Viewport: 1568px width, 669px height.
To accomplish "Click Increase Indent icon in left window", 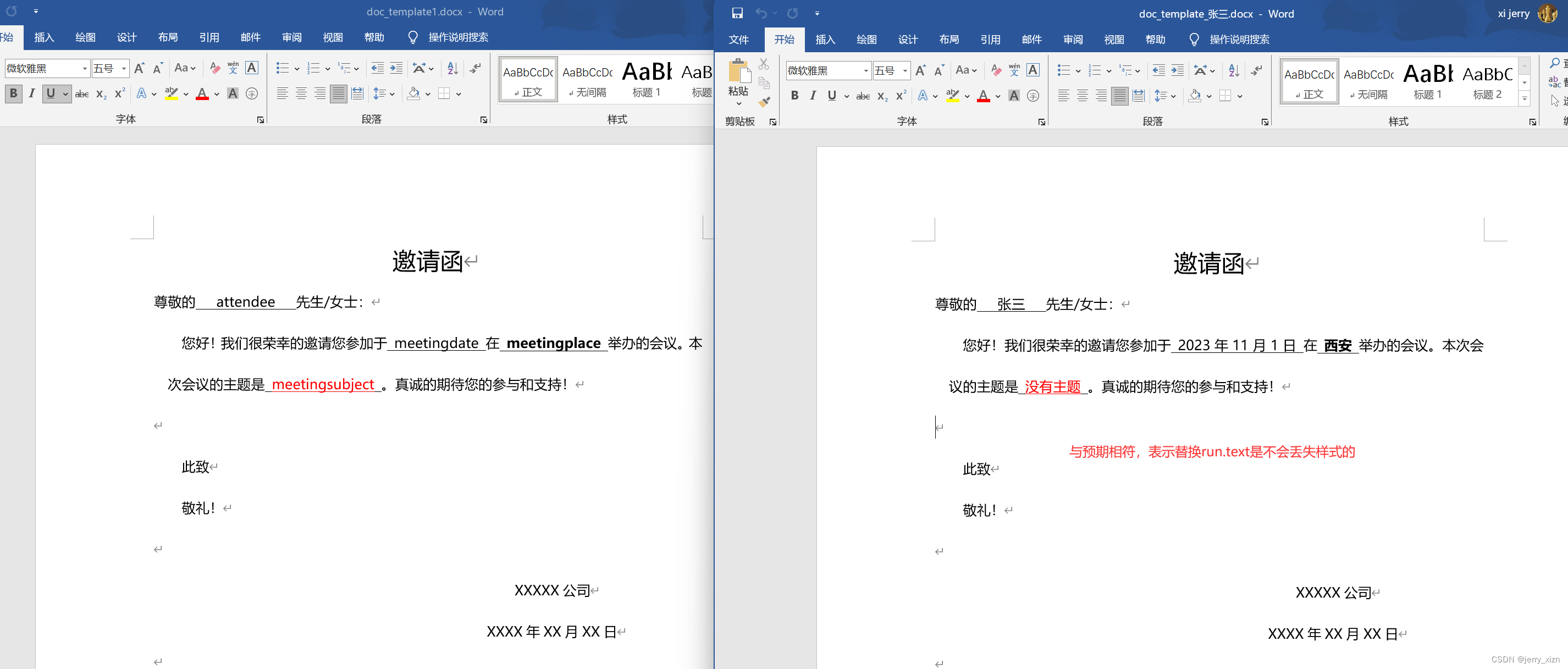I will pos(396,68).
